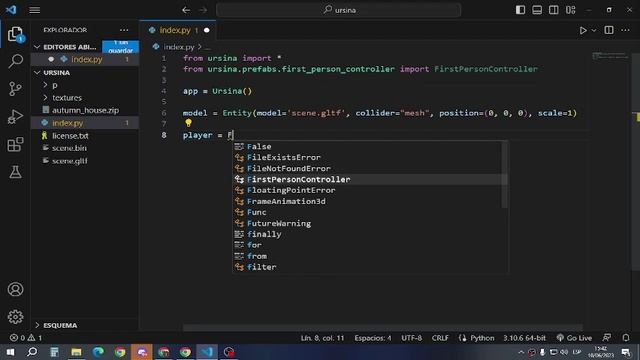Open editor More Actions ellipsis
Image resolution: width=640 pixels, height=360 pixels.
[x=625, y=30]
